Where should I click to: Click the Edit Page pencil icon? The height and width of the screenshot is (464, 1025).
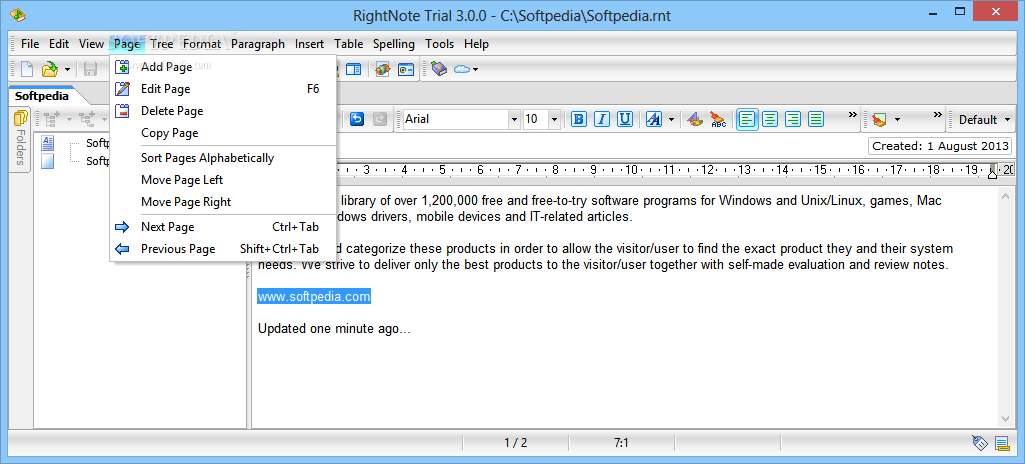122,89
